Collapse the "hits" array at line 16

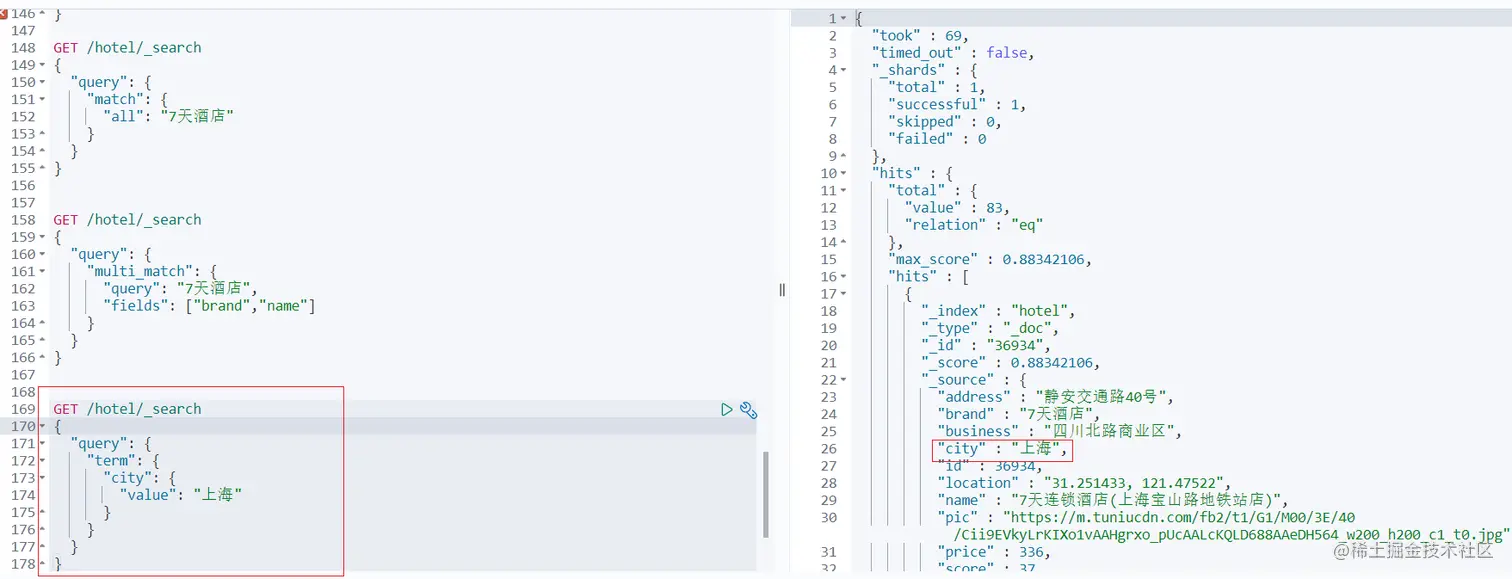click(844, 276)
